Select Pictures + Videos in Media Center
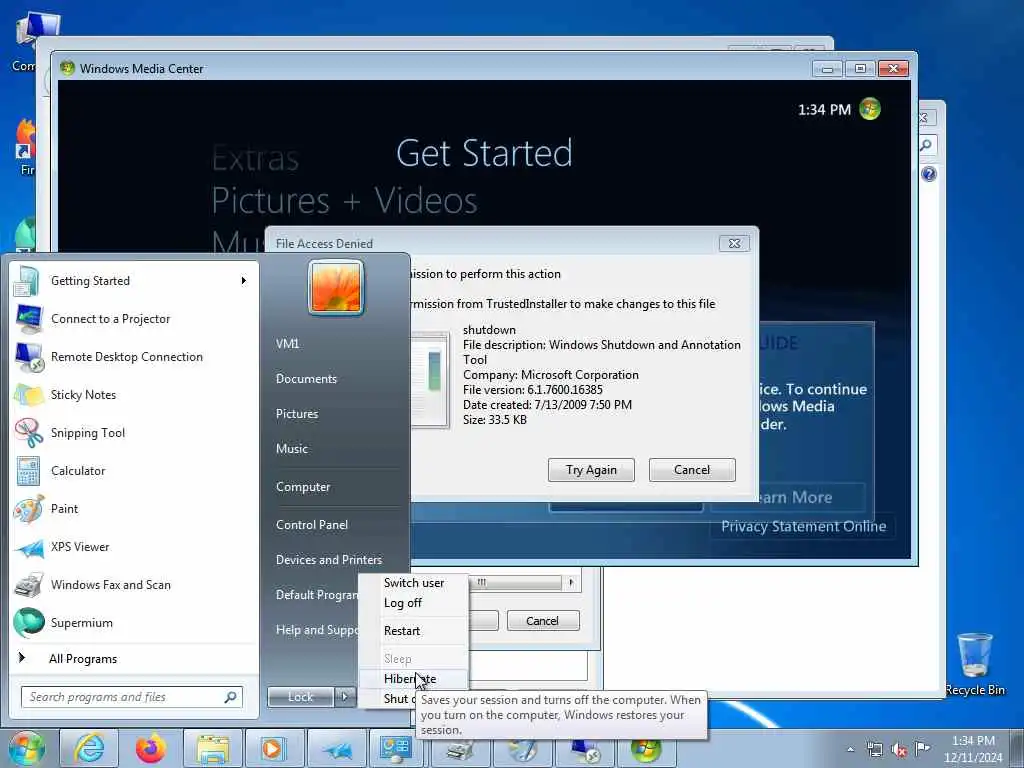 pyautogui.click(x=344, y=200)
